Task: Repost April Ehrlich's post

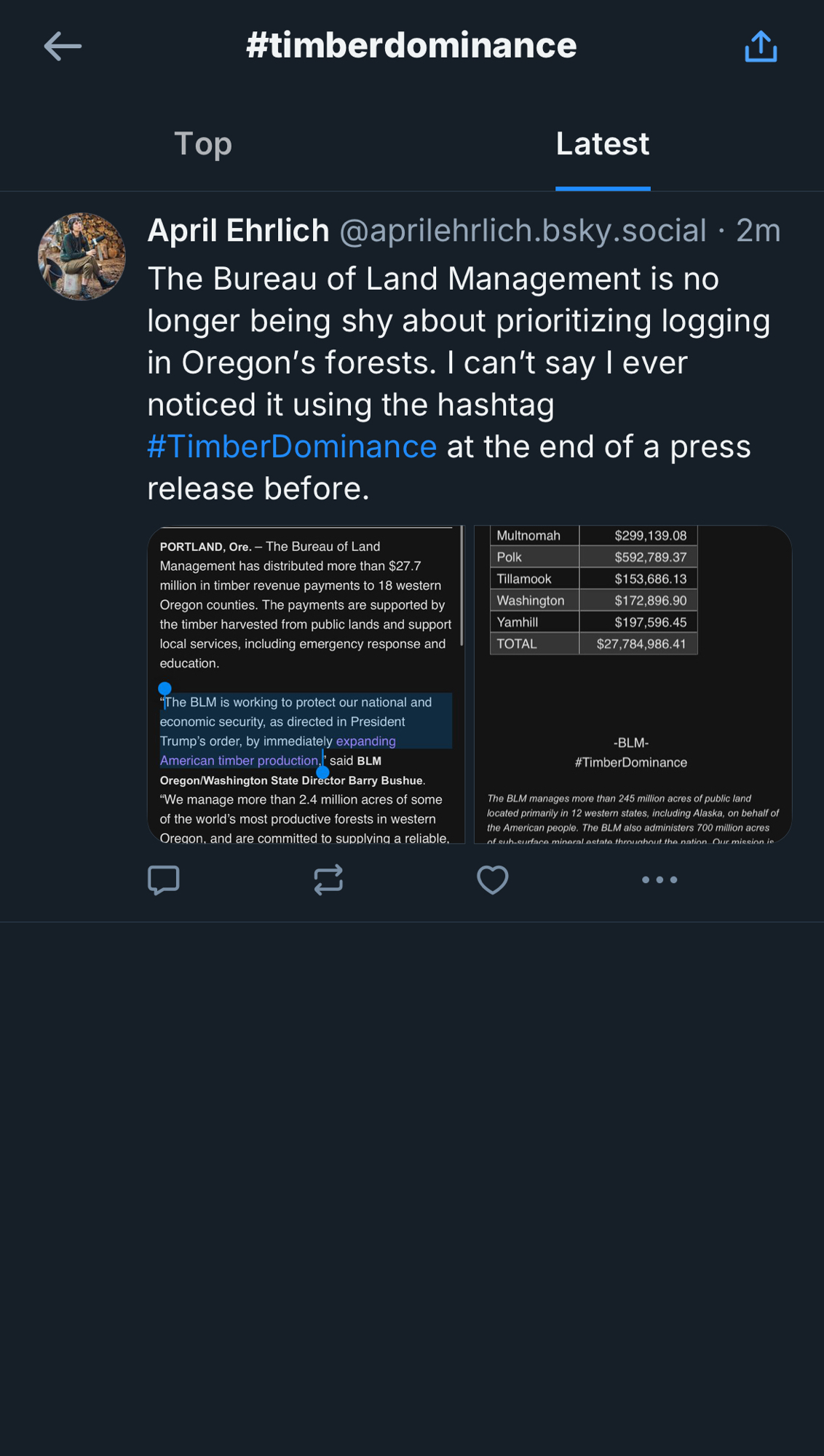Action: click(x=328, y=879)
